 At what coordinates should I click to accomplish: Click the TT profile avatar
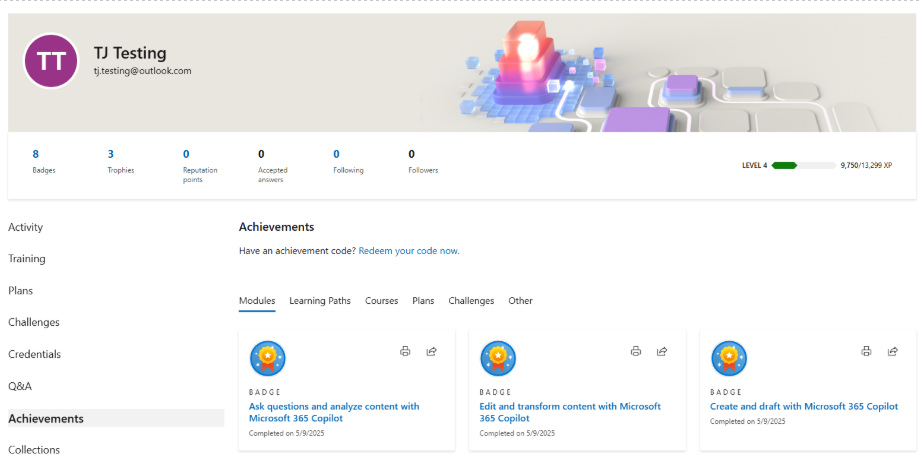(51, 61)
